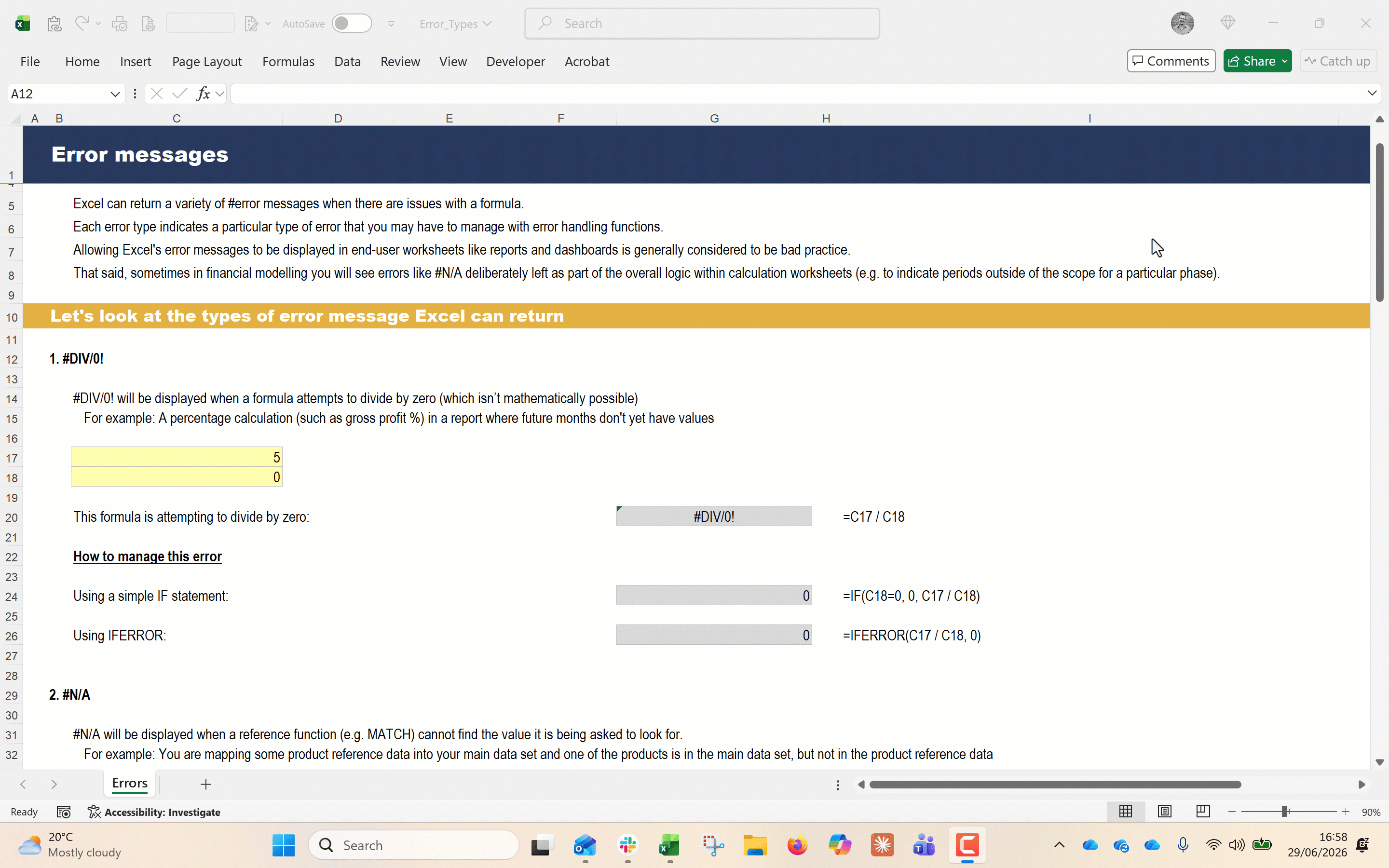Click the Catch up button
The image size is (1389, 868).
pos(1338,61)
